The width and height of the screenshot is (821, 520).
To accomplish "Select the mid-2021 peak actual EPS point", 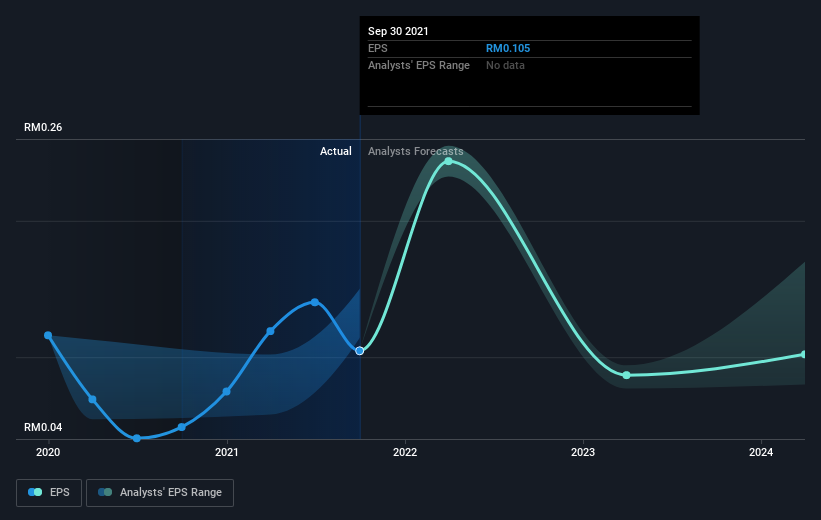I will (x=315, y=302).
